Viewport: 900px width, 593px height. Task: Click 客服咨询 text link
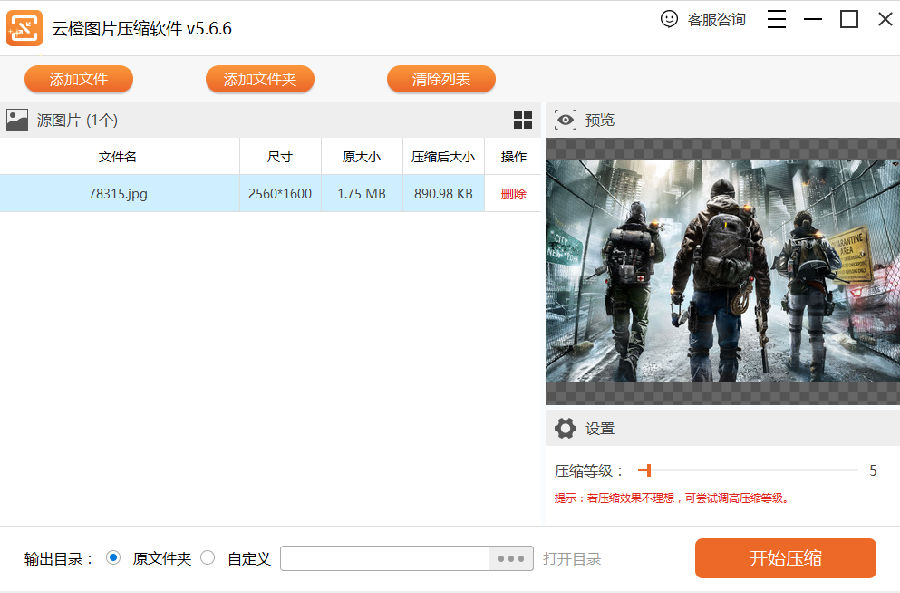(716, 20)
